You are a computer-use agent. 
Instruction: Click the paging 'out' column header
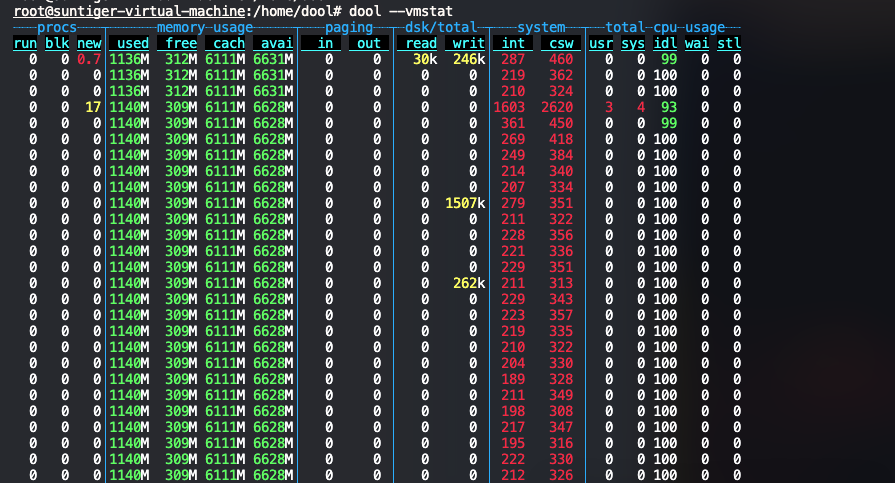[369, 43]
